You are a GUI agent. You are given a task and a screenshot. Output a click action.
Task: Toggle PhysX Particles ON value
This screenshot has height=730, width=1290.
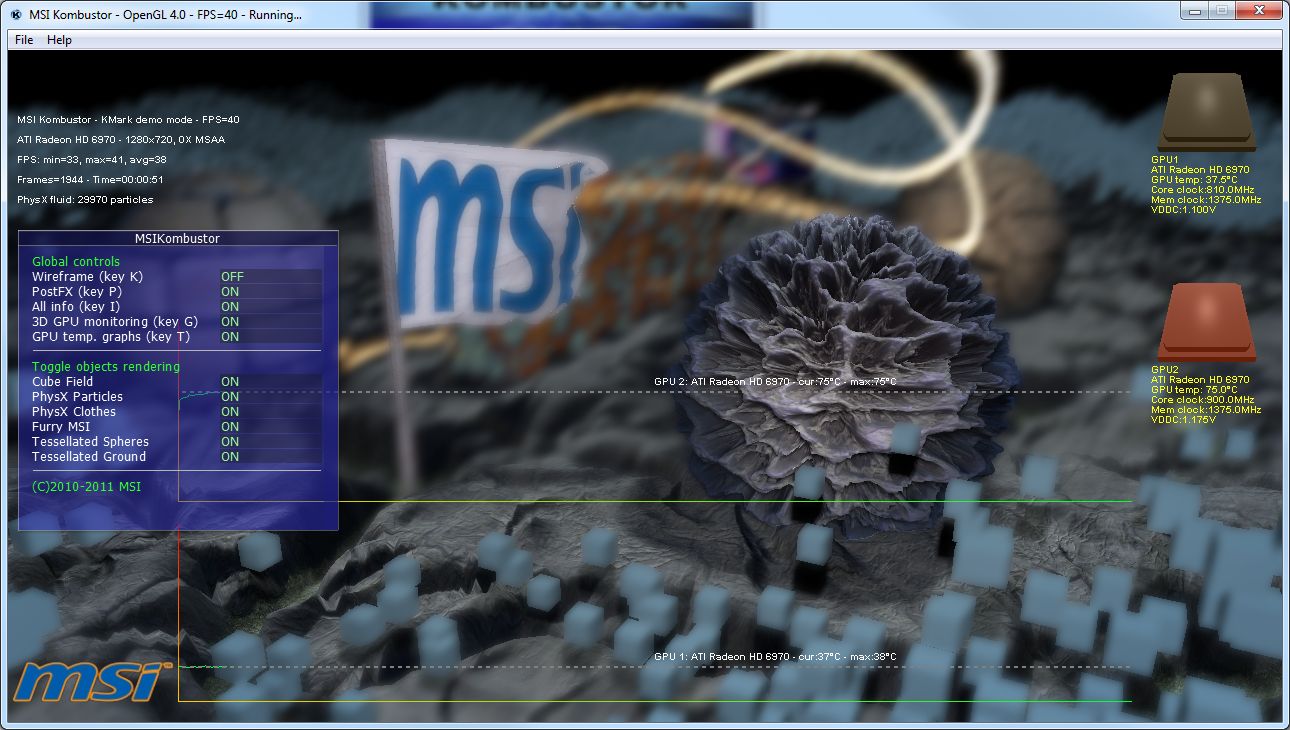point(230,397)
